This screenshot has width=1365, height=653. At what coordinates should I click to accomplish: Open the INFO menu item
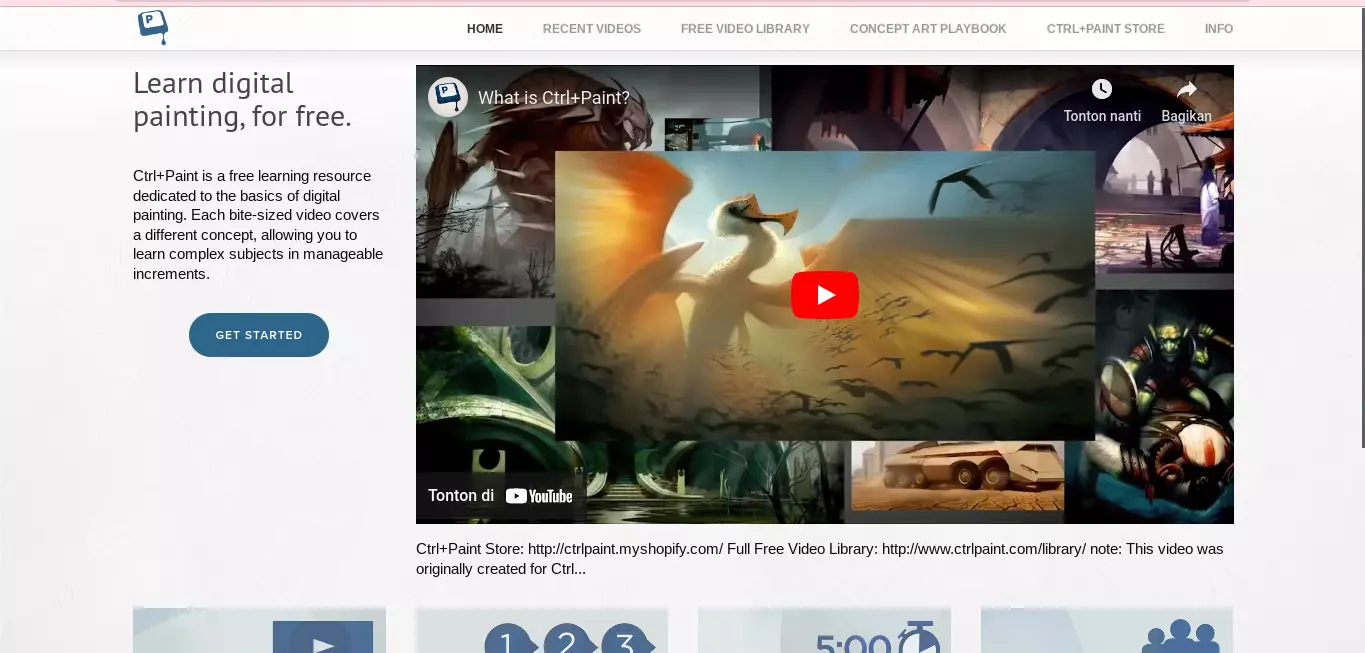pyautogui.click(x=1219, y=29)
